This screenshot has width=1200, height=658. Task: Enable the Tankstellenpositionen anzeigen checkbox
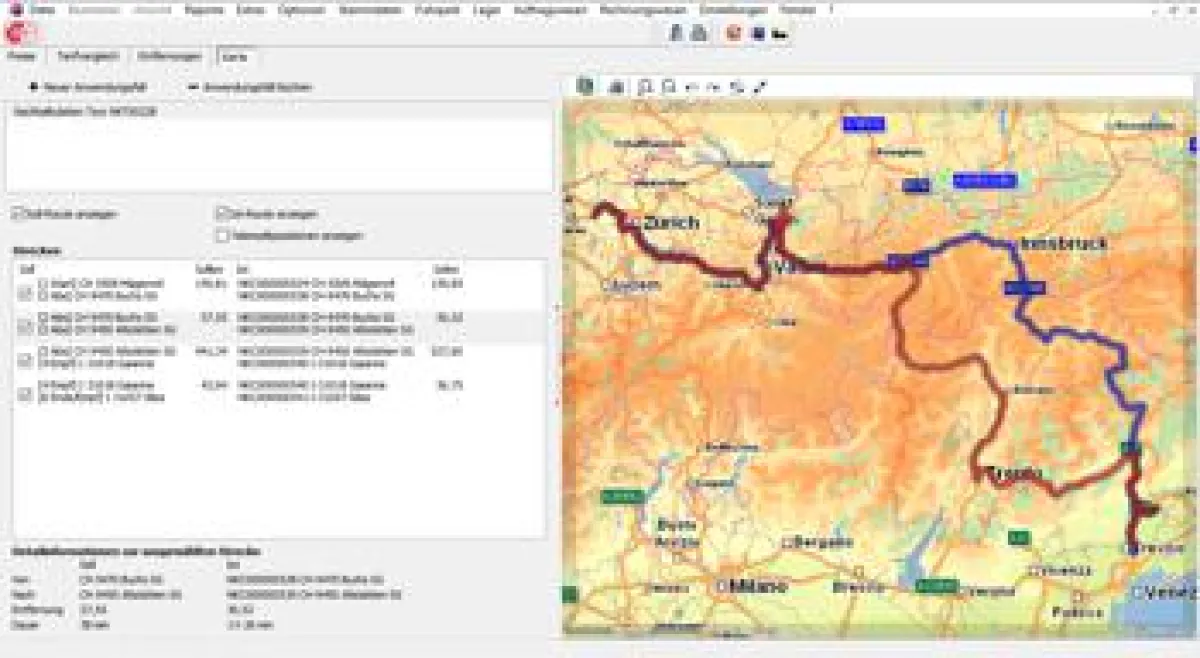(222, 233)
